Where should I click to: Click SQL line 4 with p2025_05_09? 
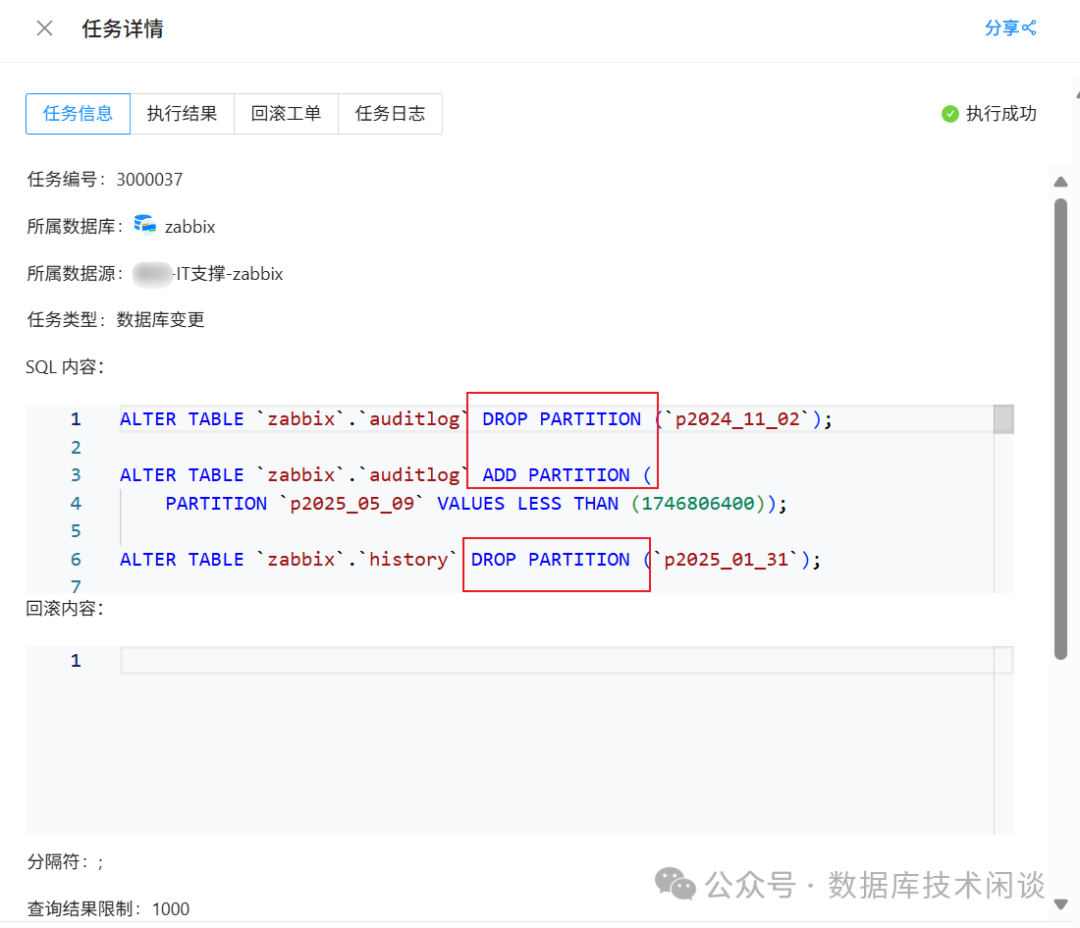(476, 504)
